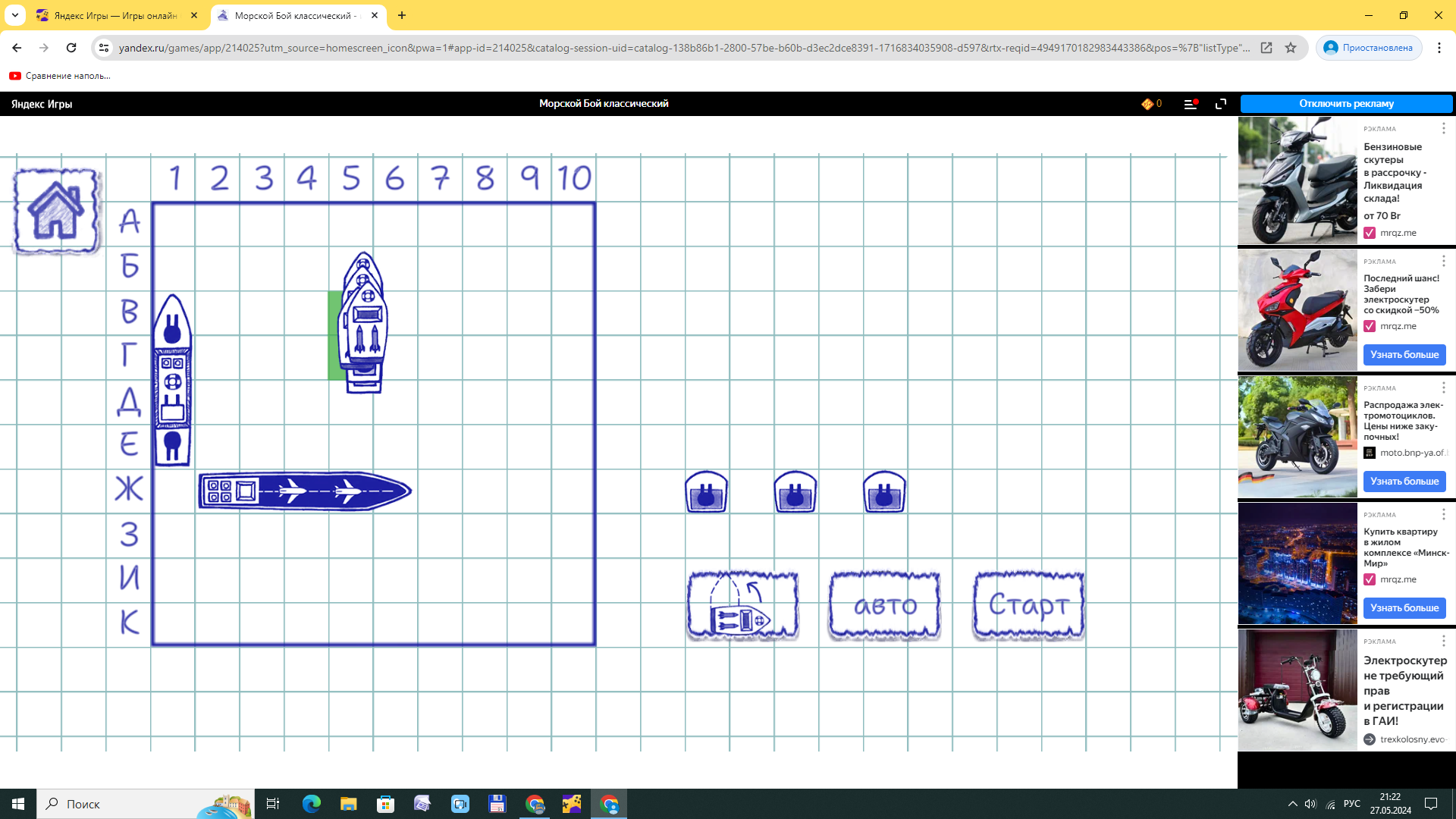Select the first single-cell boat
Screen dimensions: 1456x819
(706, 492)
